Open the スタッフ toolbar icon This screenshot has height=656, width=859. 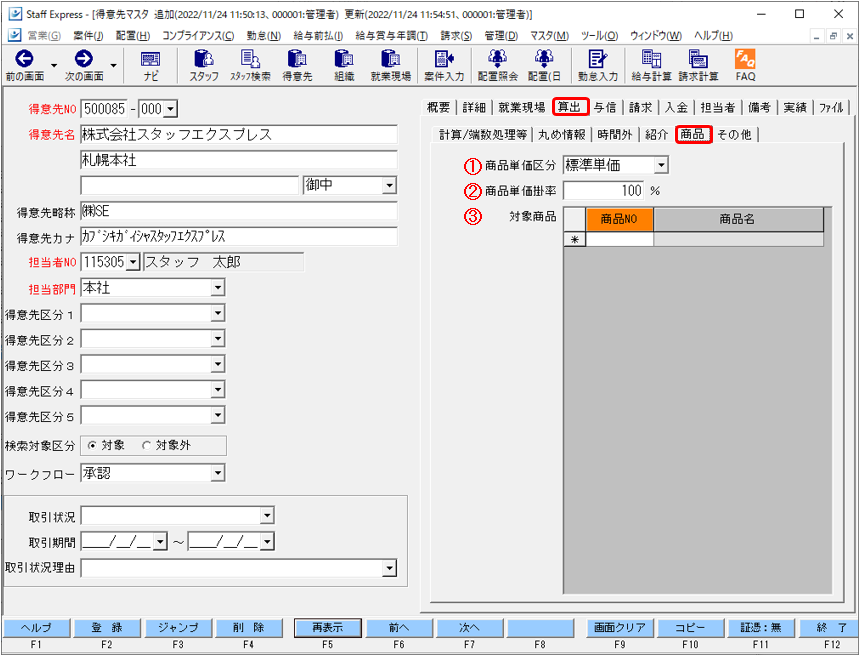coord(204,59)
